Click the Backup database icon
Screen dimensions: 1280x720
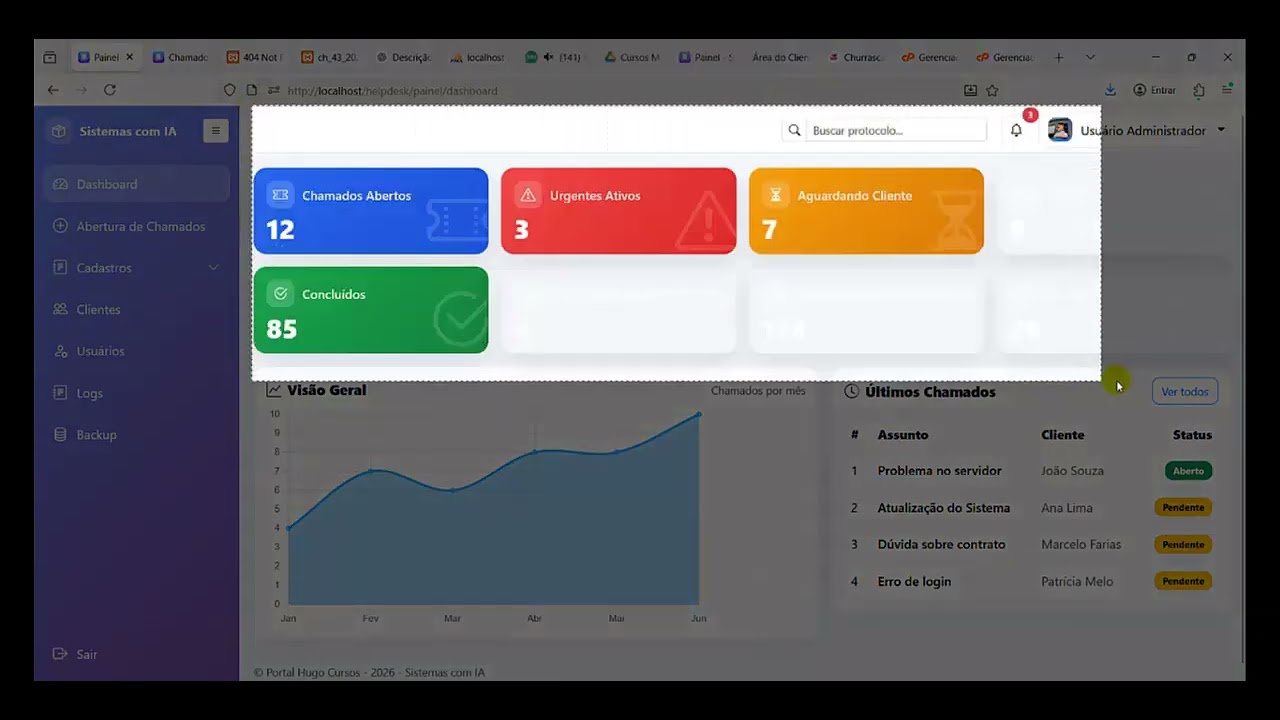(x=60, y=435)
